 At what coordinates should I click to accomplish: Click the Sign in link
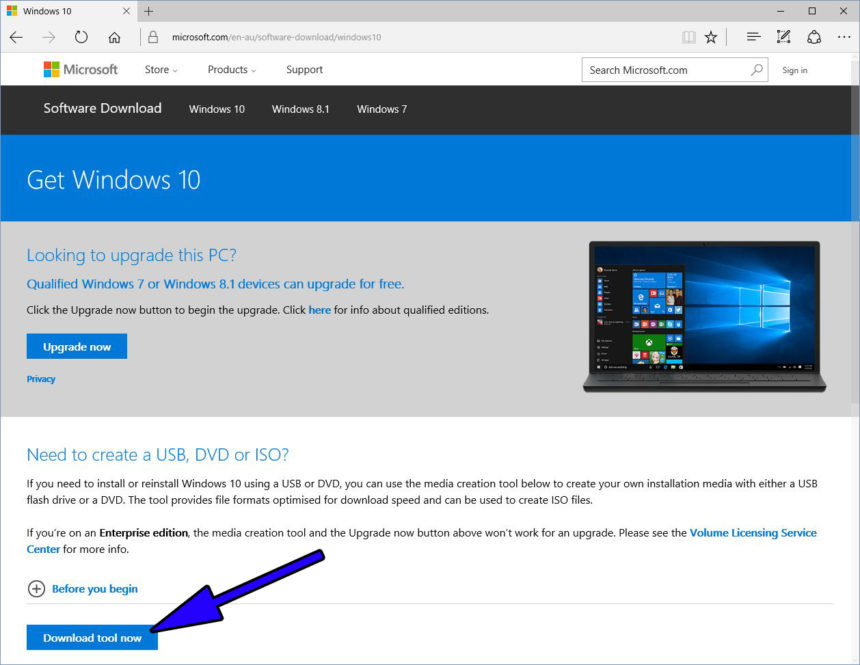coord(795,70)
